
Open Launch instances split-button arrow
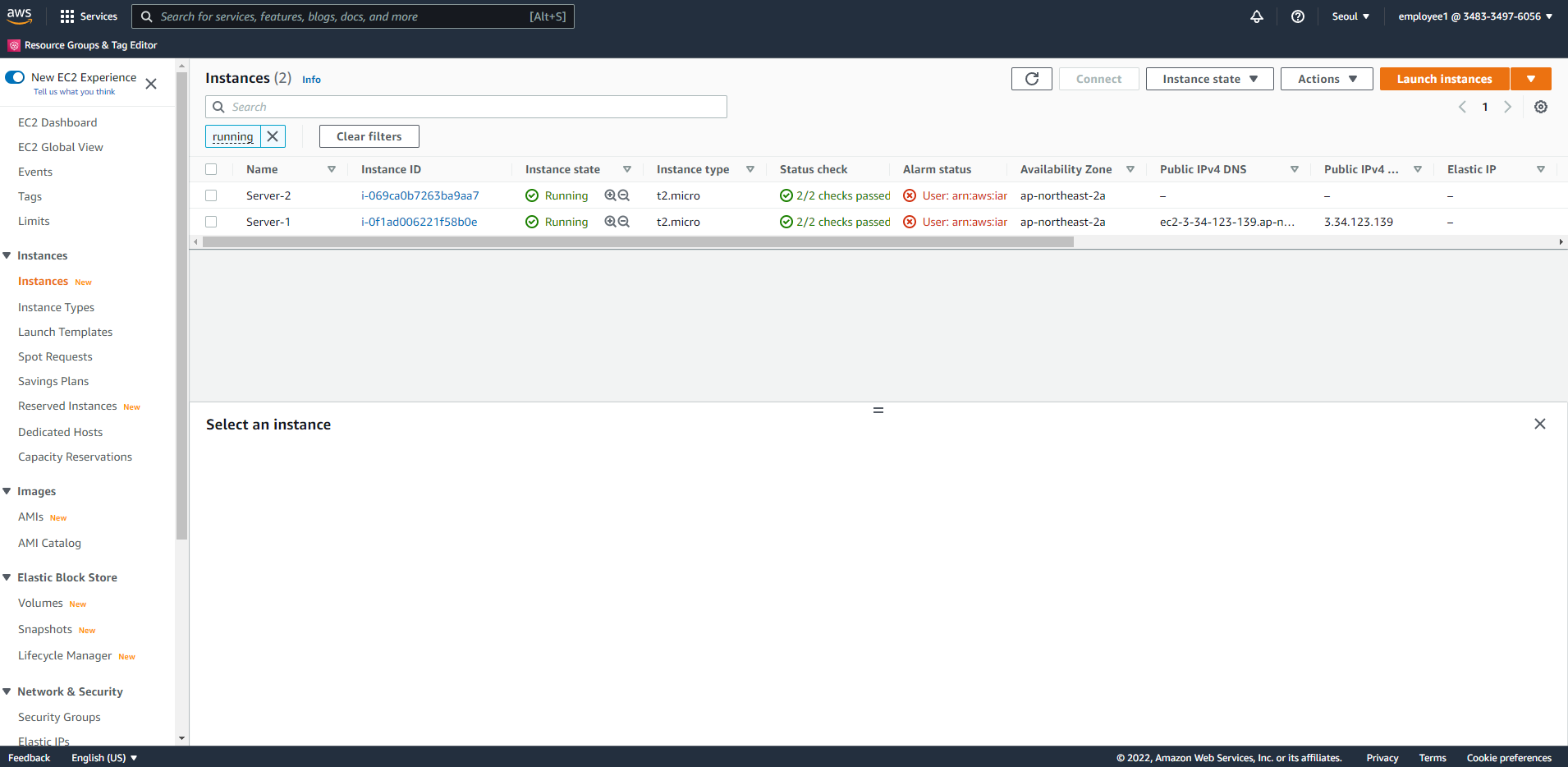(x=1531, y=79)
